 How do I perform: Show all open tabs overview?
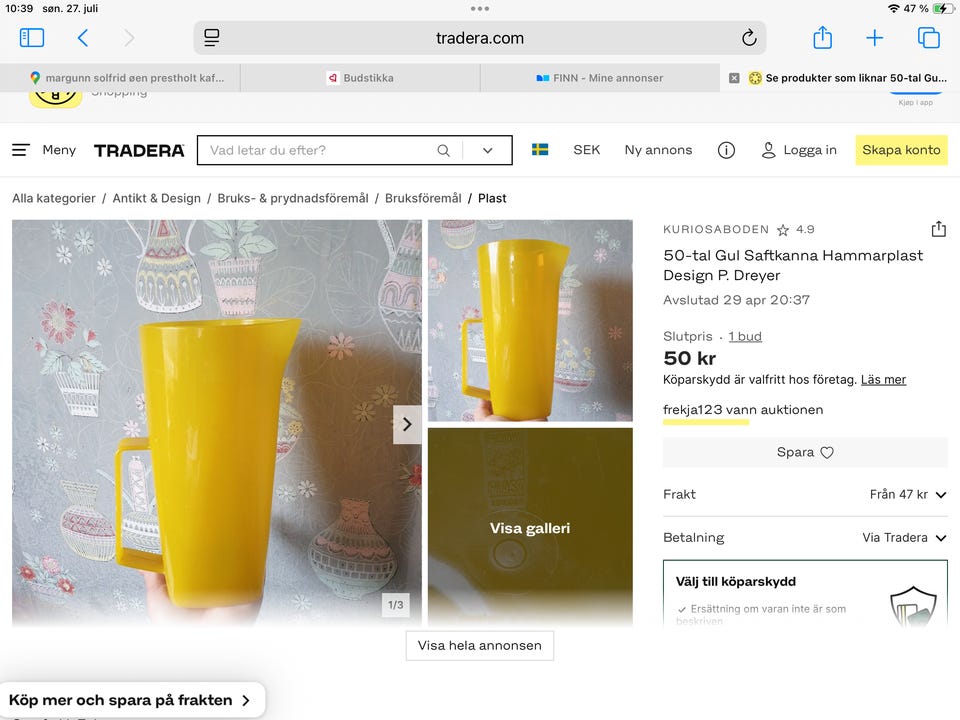(928, 38)
